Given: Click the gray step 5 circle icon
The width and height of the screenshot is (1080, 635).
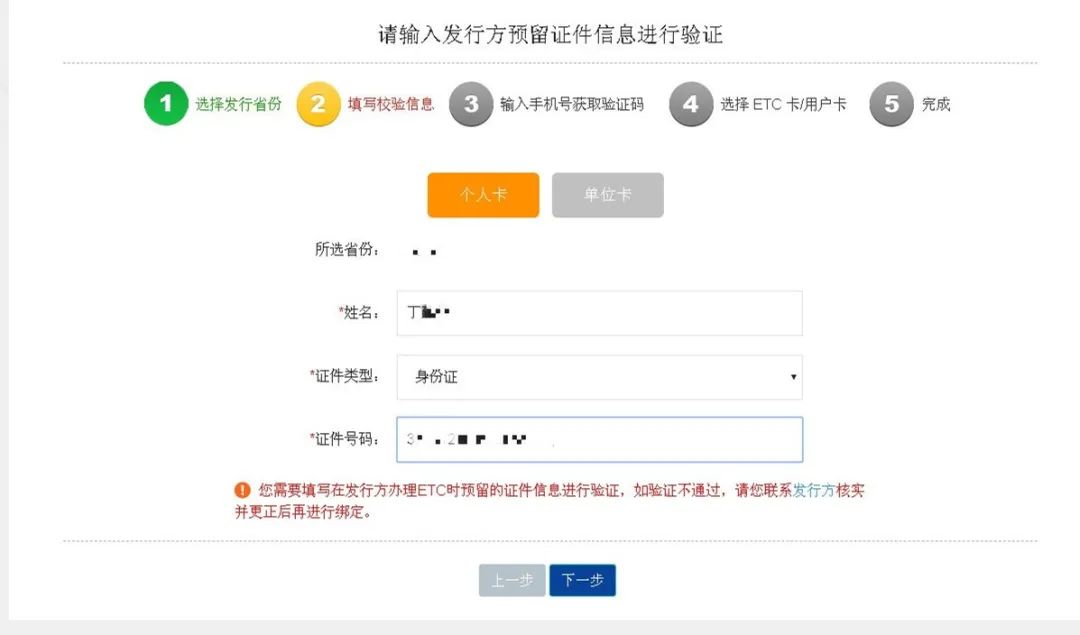Looking at the screenshot, I should [x=891, y=104].
